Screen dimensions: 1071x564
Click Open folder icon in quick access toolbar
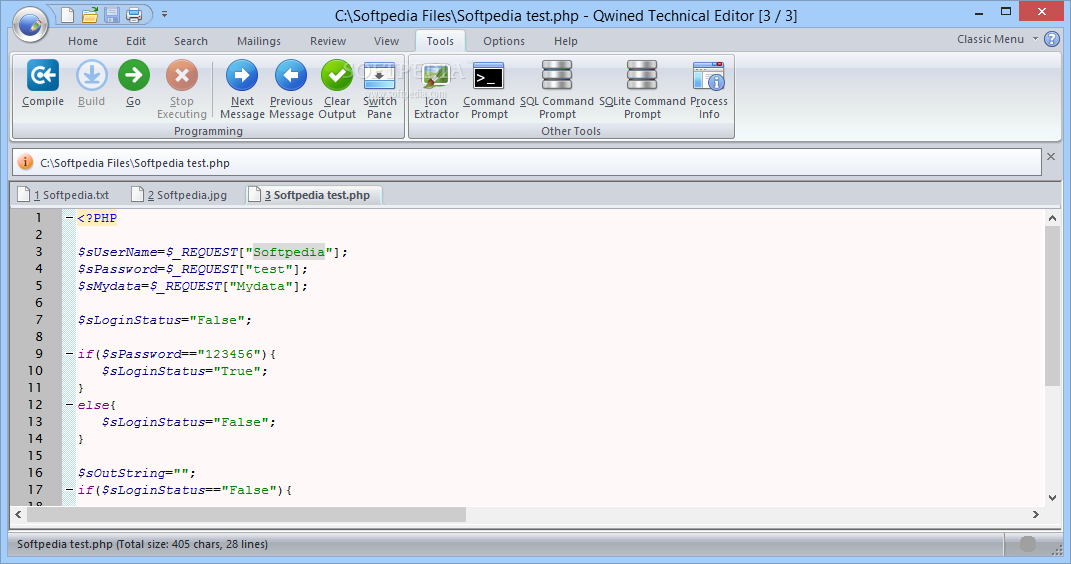pos(89,14)
